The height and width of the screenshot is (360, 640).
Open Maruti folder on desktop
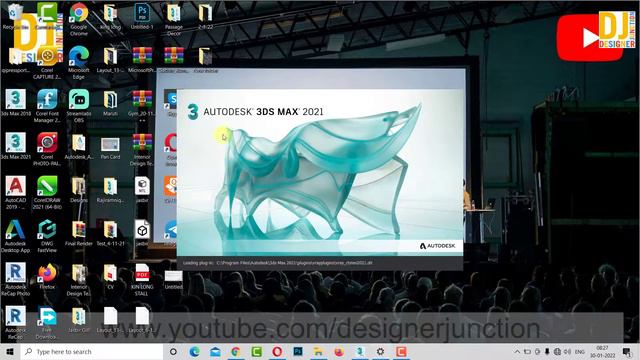[x=110, y=102]
